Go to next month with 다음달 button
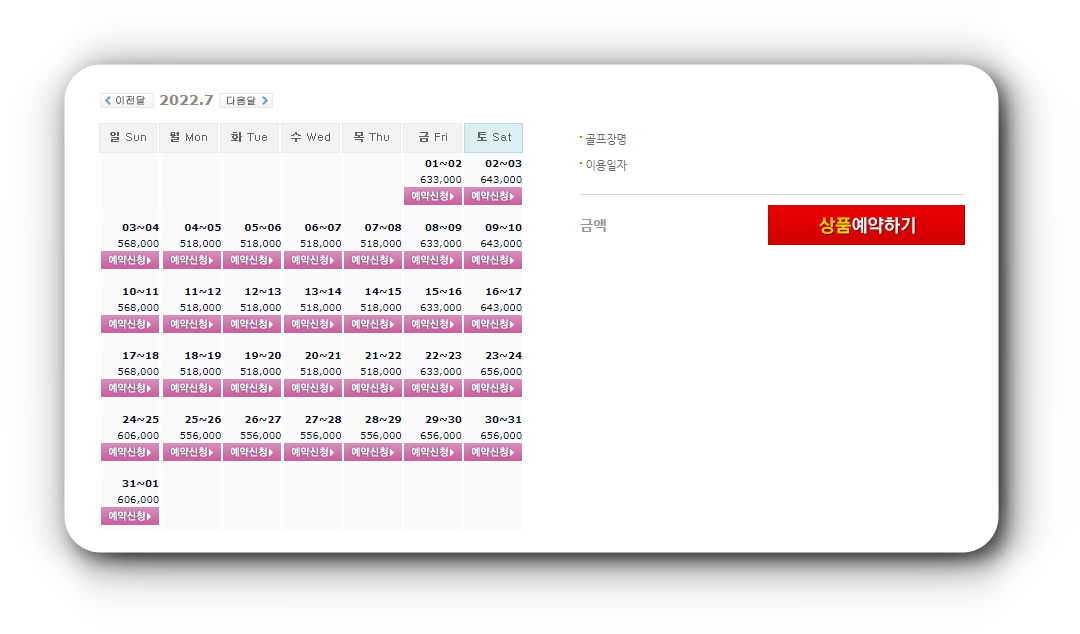 click(246, 101)
